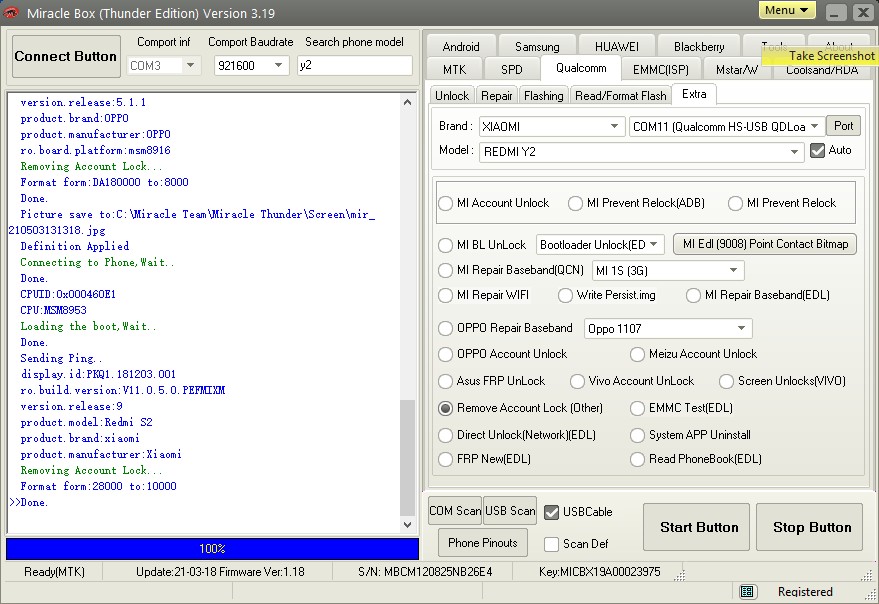
Task: Click the USB Scan button
Action: pyautogui.click(x=510, y=511)
